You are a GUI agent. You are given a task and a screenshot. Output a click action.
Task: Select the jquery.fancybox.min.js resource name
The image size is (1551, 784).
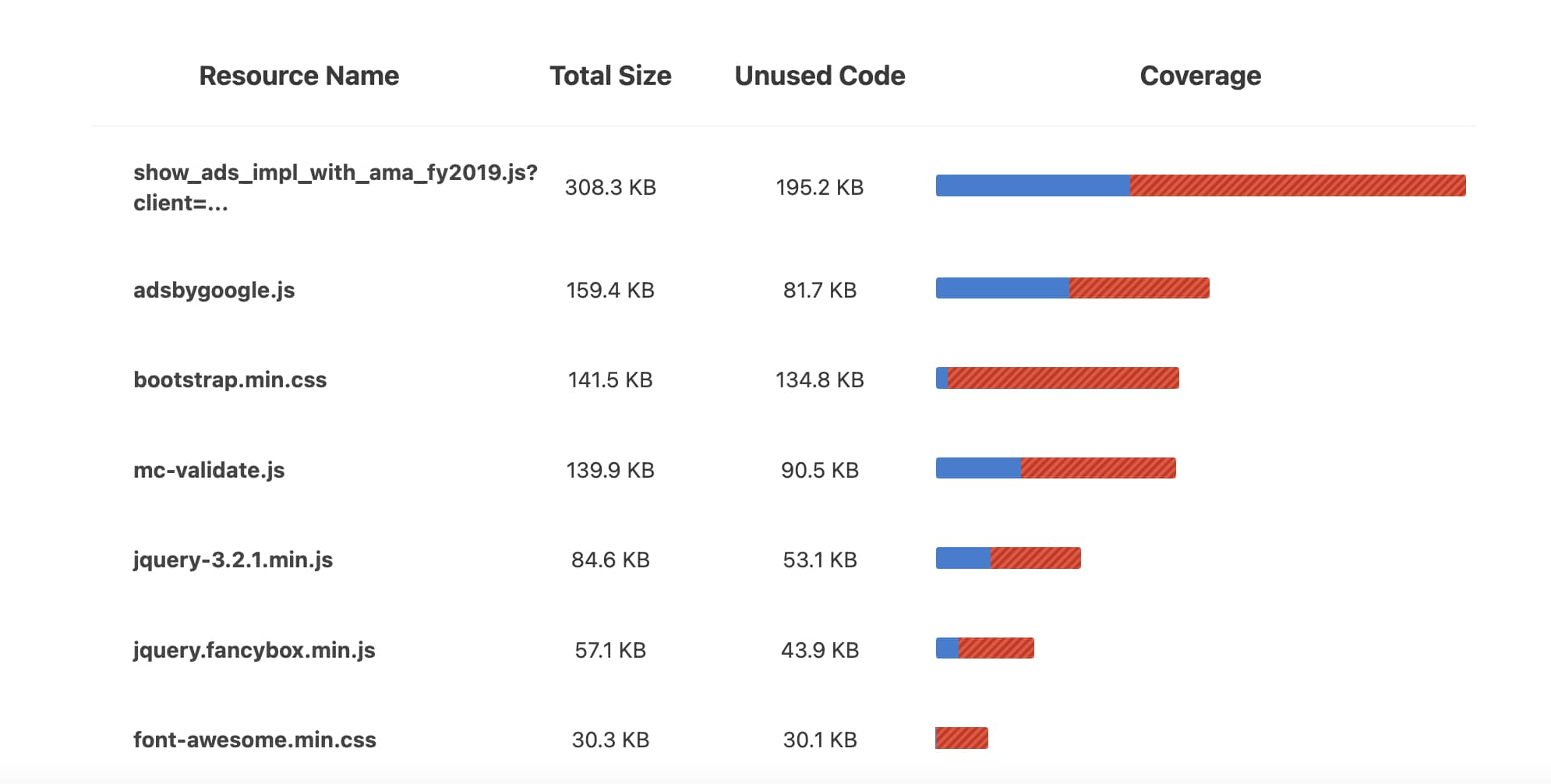tap(254, 650)
